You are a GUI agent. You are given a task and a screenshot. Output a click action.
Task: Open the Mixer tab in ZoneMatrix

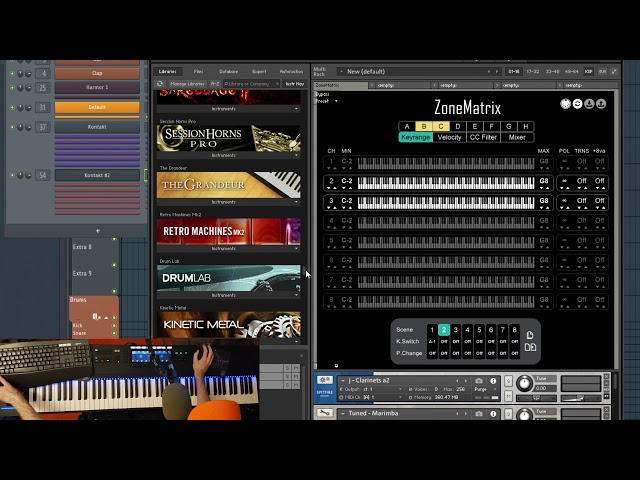click(517, 138)
